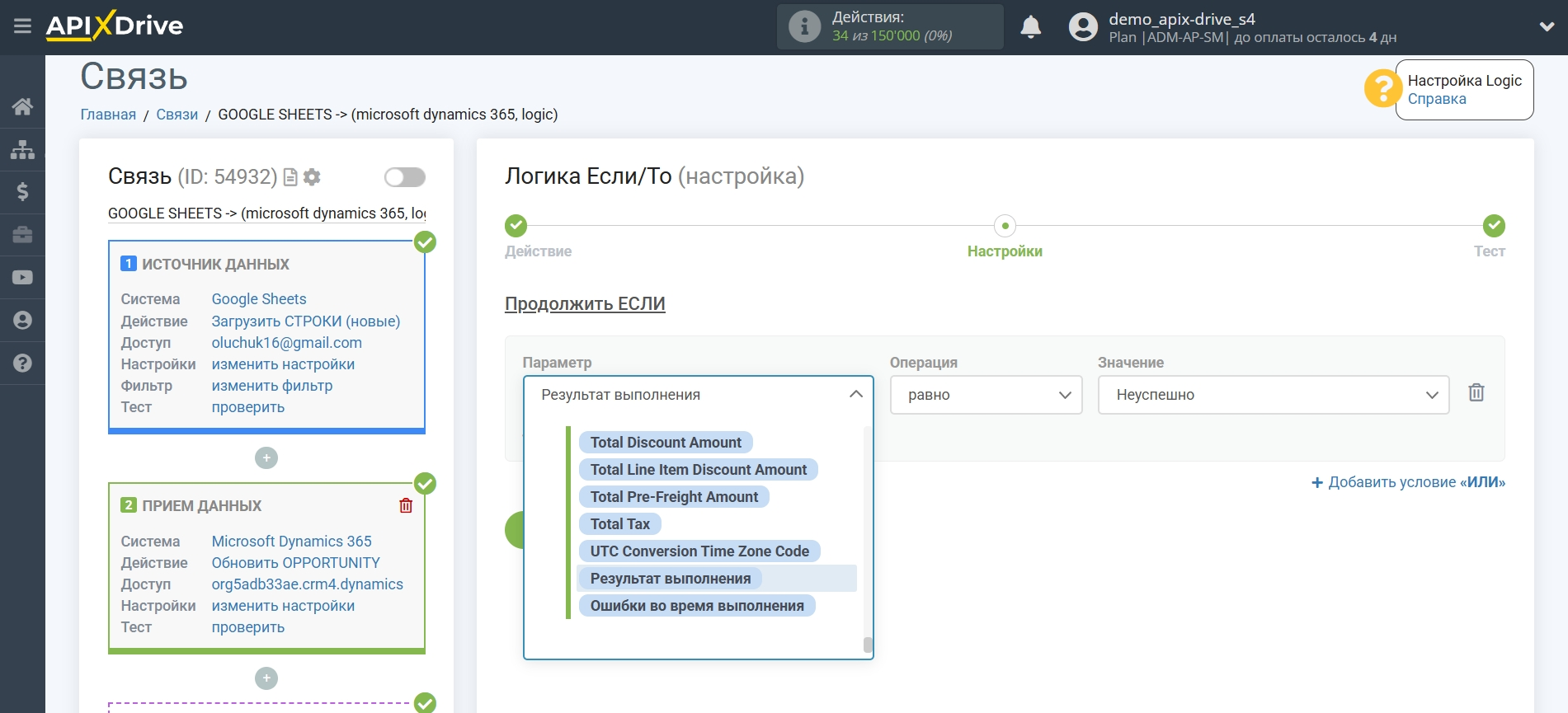Open YouTube video icon in sidebar

22,278
